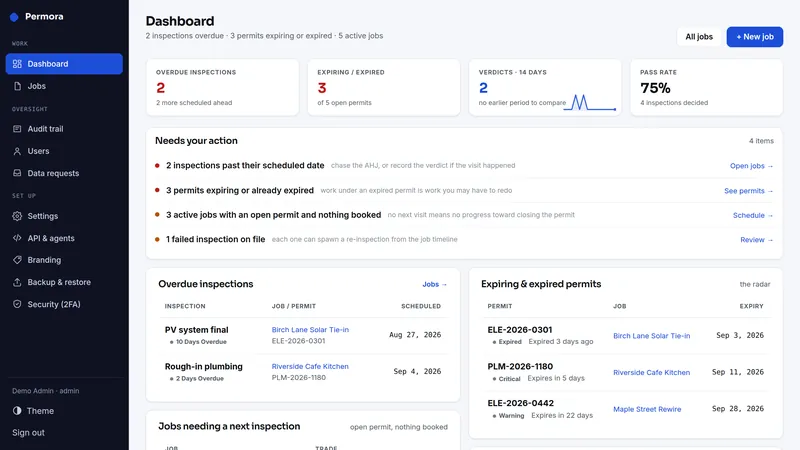Click the Sep 4, 2026 scheduled date
Screen dimensions: 800x450
click(417, 371)
